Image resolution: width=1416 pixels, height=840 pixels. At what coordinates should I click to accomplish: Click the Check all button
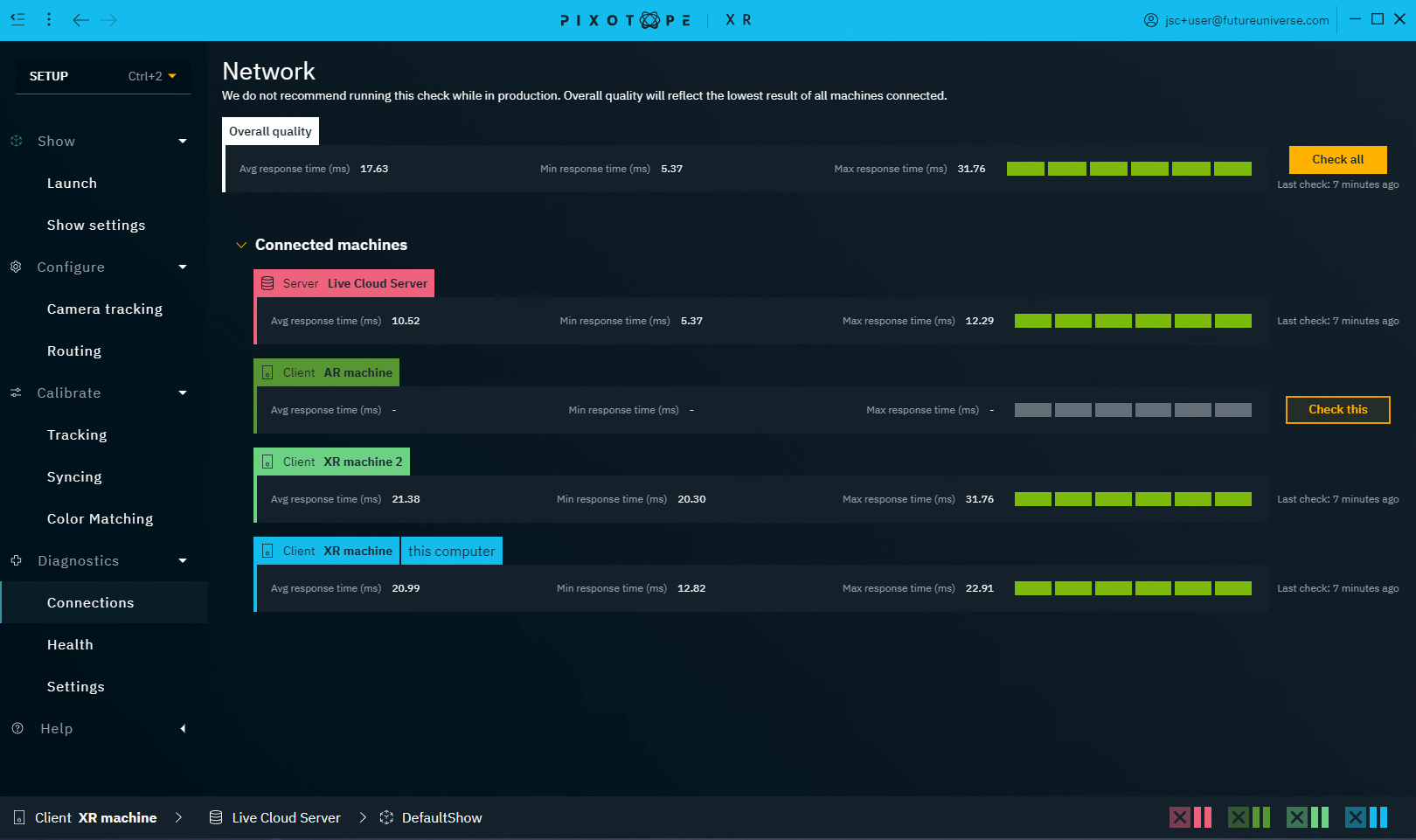pos(1337,159)
